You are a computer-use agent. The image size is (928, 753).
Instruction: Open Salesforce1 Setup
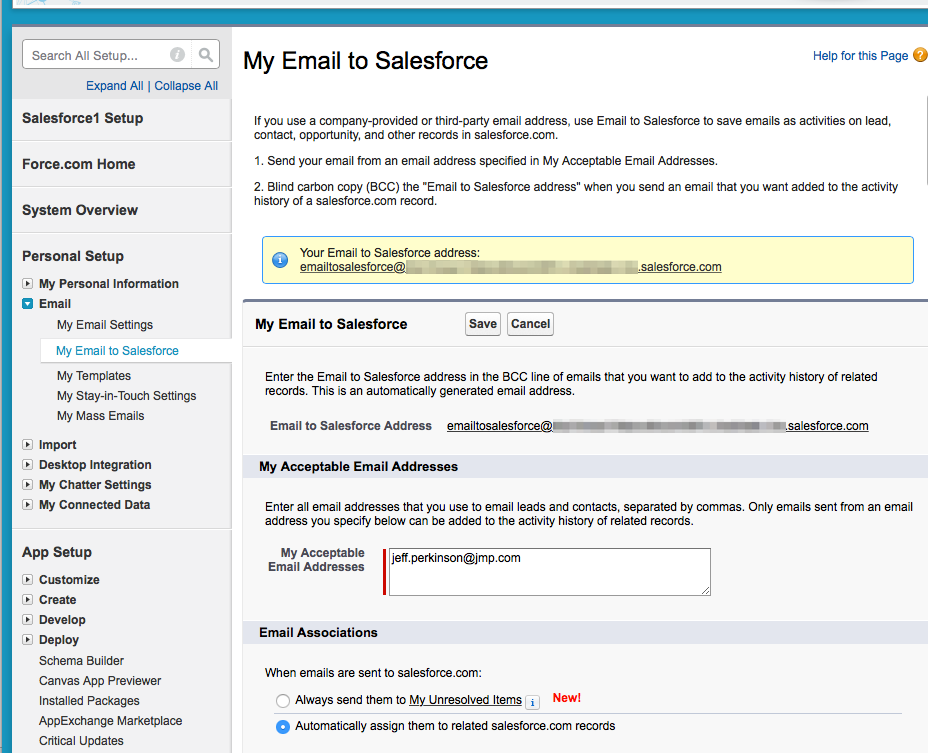click(x=82, y=118)
